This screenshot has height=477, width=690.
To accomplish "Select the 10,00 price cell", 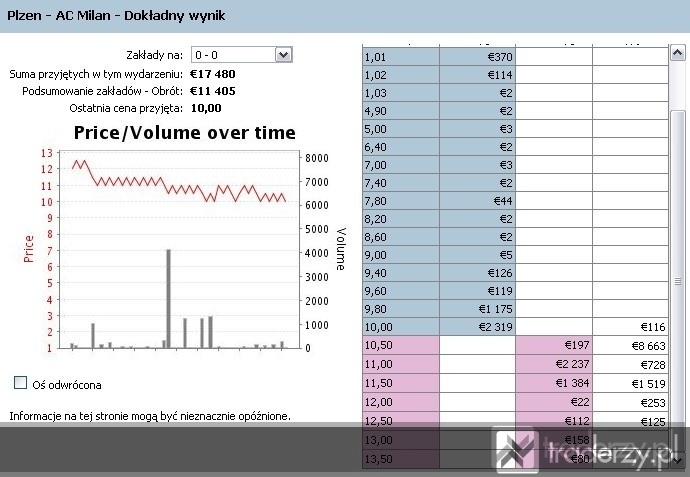I will [x=401, y=327].
